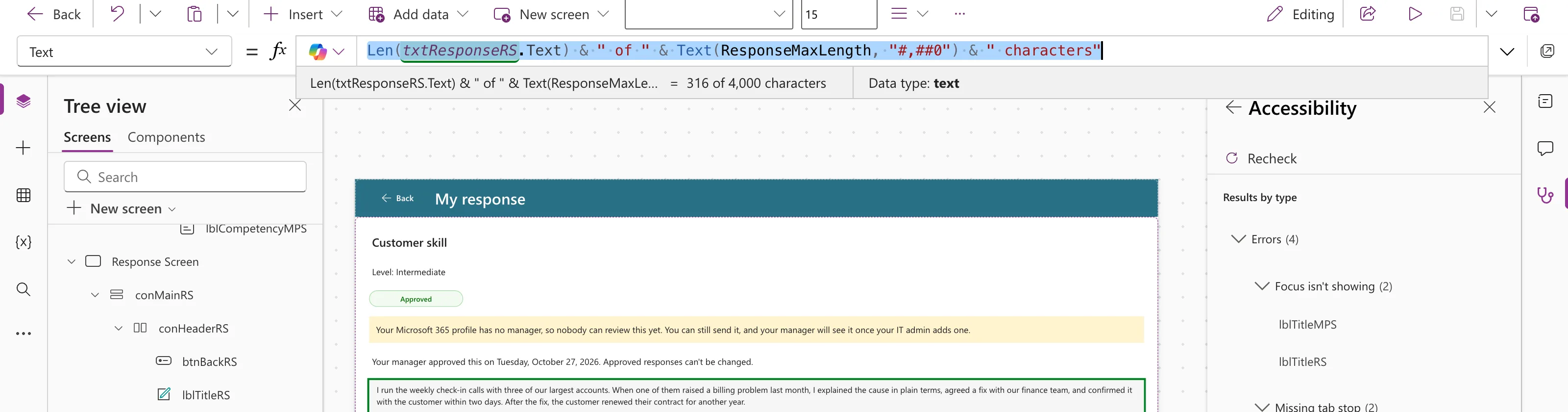Click the Search magnifier icon in left sidebar
Screen dimensions: 1568x412
(23, 289)
